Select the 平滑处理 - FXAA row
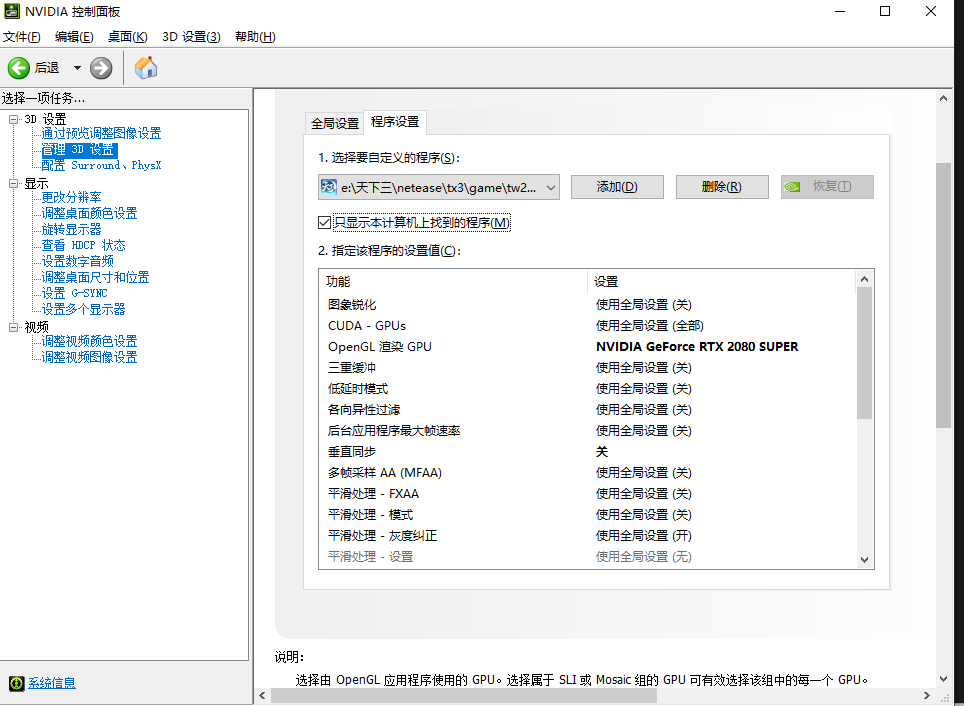 [587, 493]
